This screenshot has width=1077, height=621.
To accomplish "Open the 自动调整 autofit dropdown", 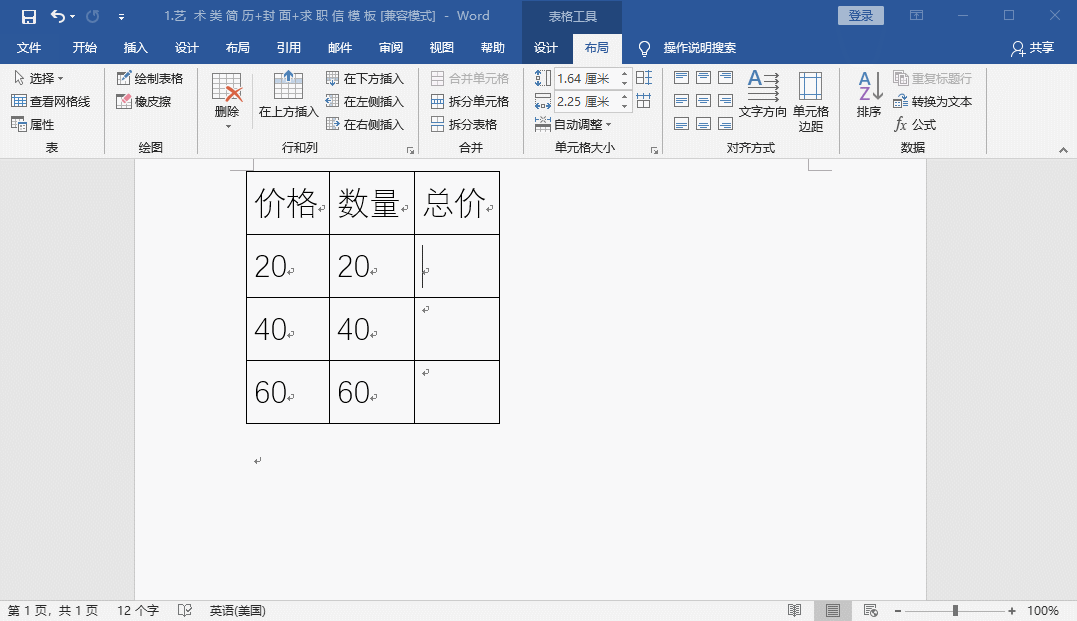I will pos(573,124).
